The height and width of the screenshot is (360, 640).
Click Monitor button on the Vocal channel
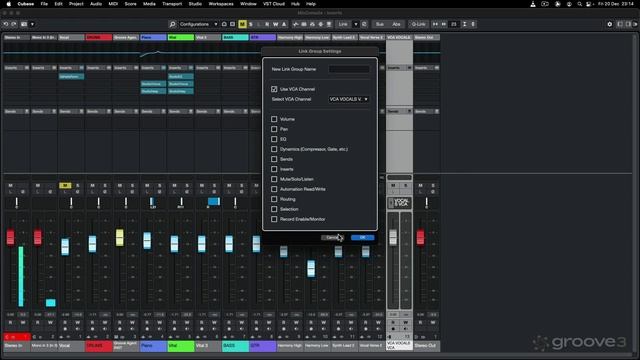pos(78,329)
